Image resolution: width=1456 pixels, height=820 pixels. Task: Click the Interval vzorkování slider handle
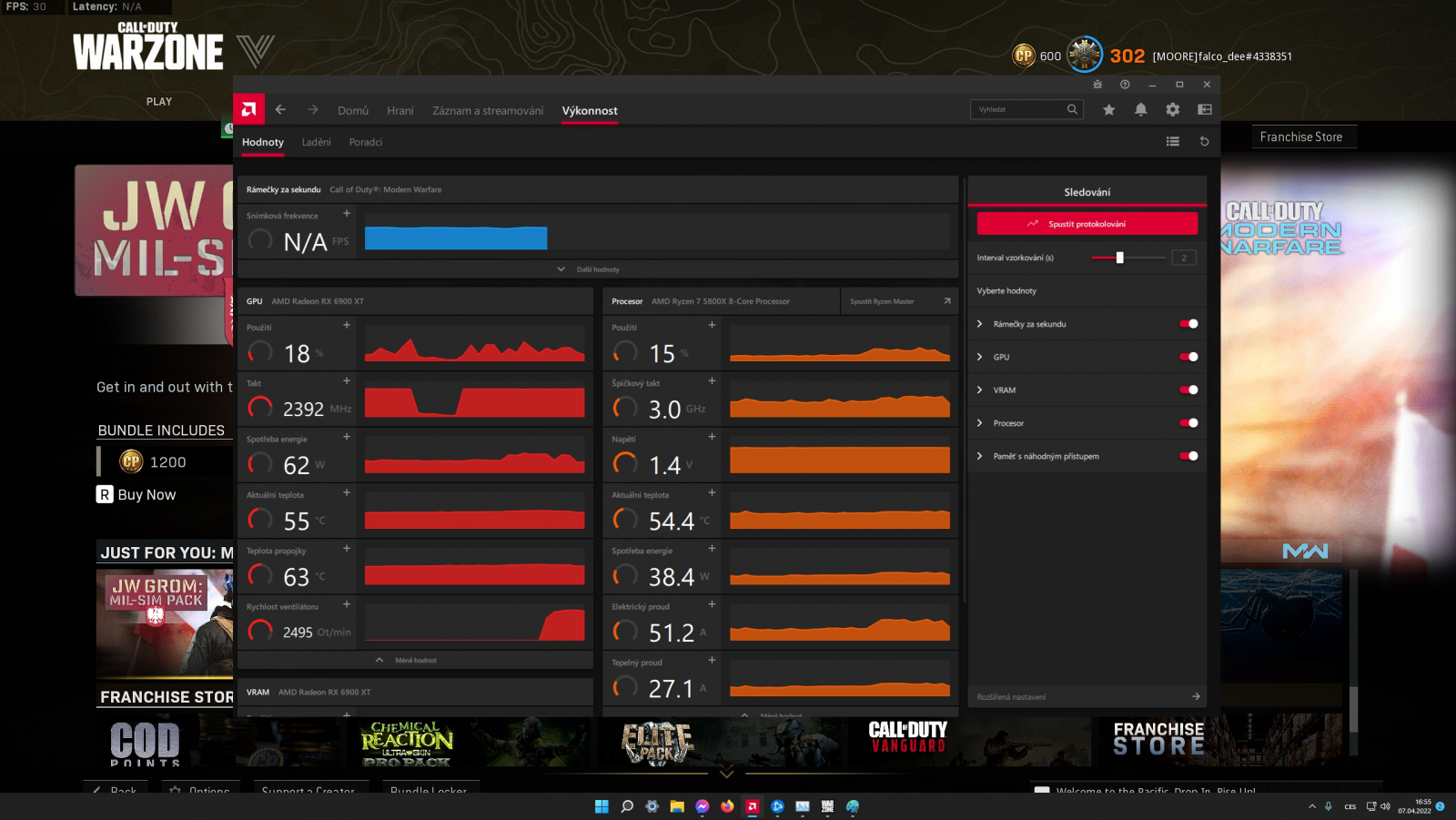1119,258
